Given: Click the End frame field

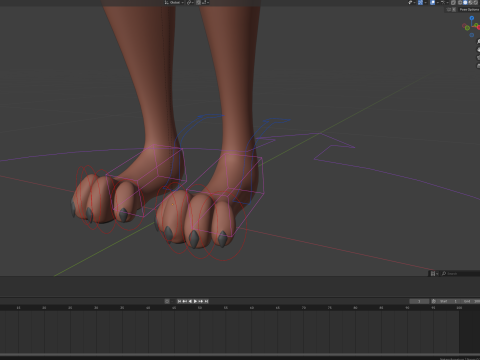Looking at the screenshot, I should pos(470,301).
